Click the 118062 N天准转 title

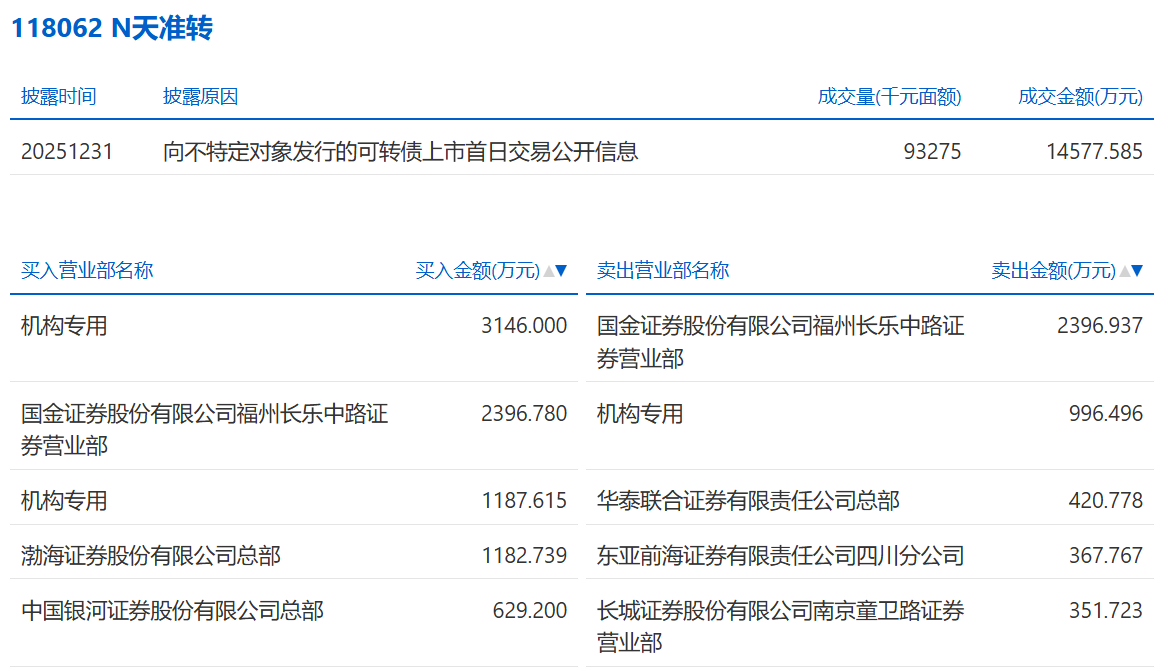click(112, 28)
